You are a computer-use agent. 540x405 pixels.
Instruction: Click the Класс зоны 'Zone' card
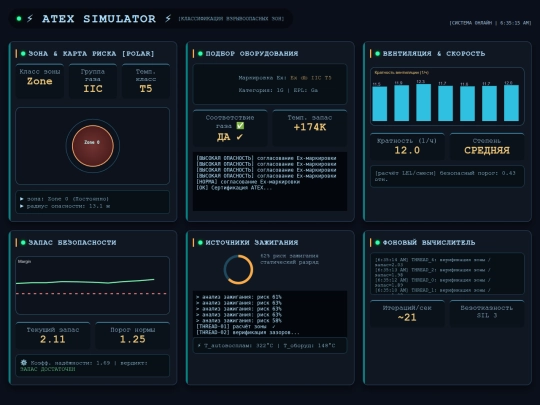[x=40, y=81]
